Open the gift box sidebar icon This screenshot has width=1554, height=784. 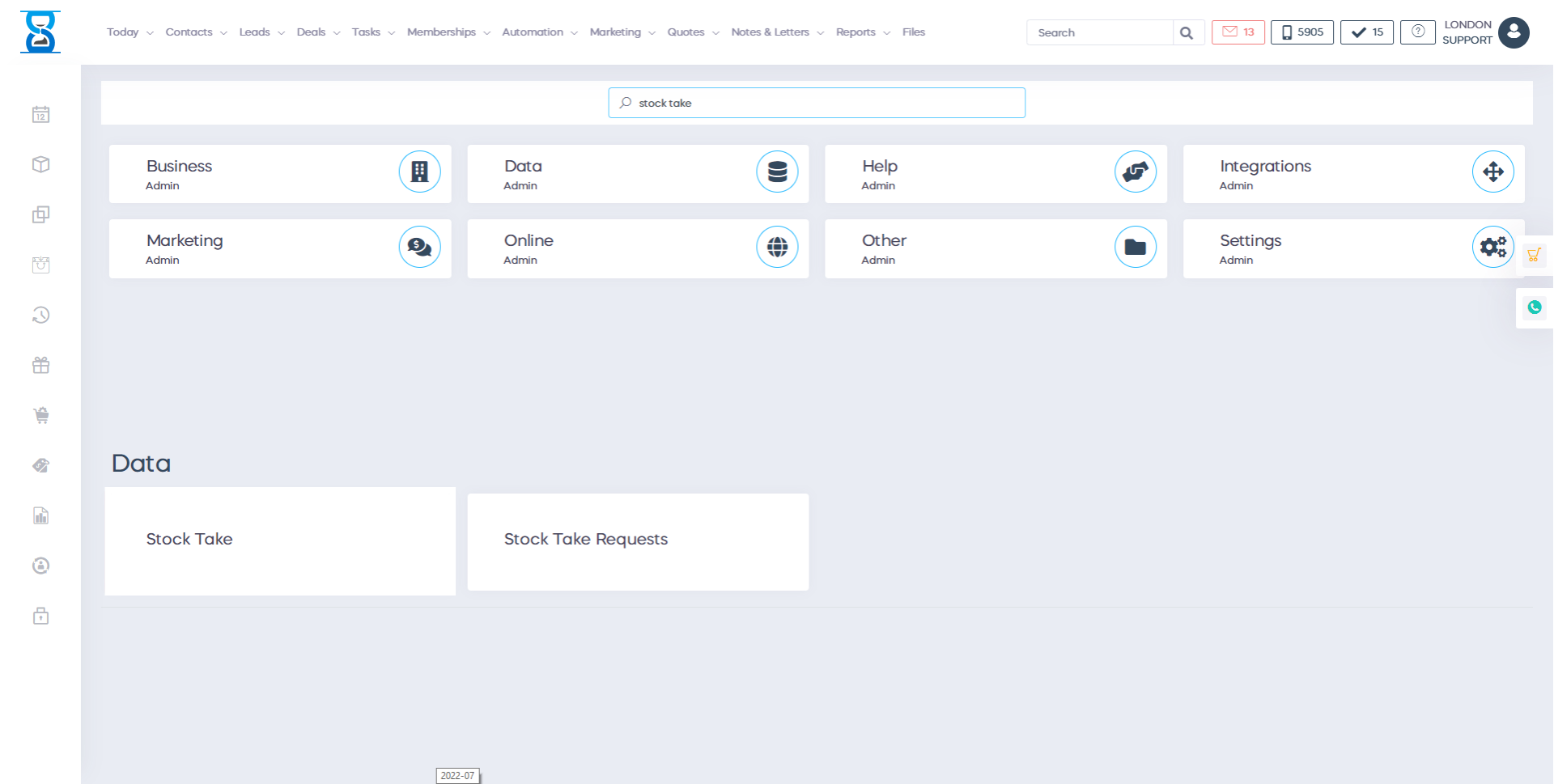[40, 366]
